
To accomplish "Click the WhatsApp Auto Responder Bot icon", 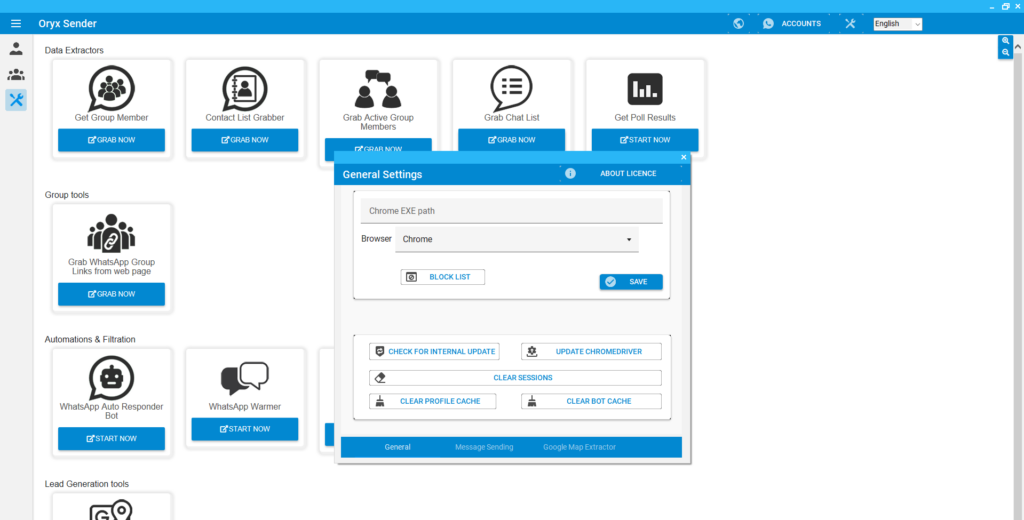I will click(x=112, y=377).
